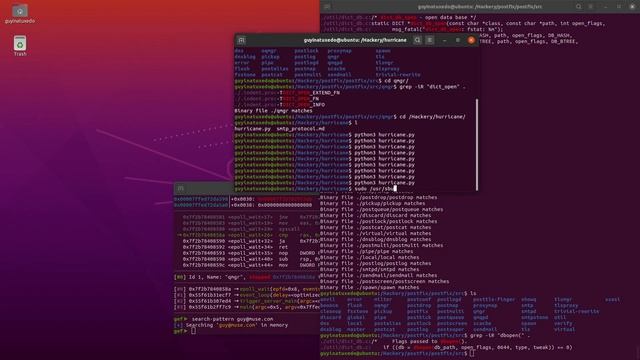Close the hurricane terminal with orange button
640x360 pixels.
471,40
